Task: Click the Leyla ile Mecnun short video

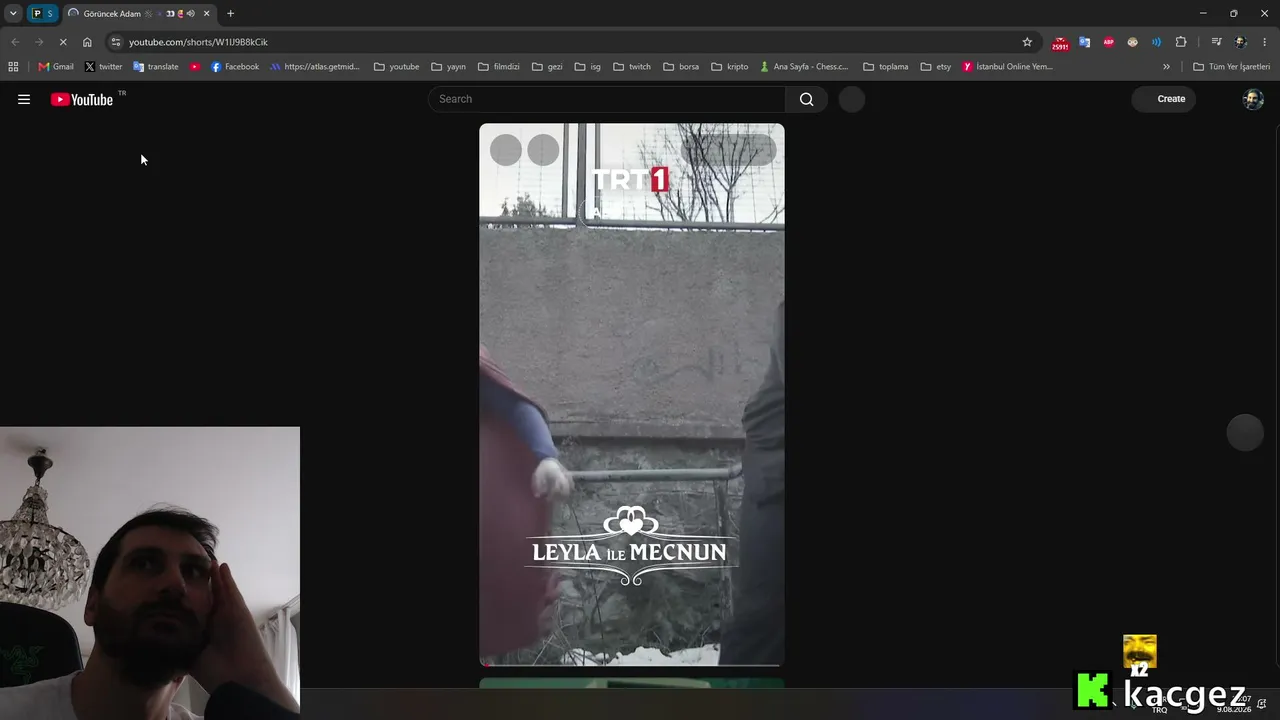Action: pos(632,394)
